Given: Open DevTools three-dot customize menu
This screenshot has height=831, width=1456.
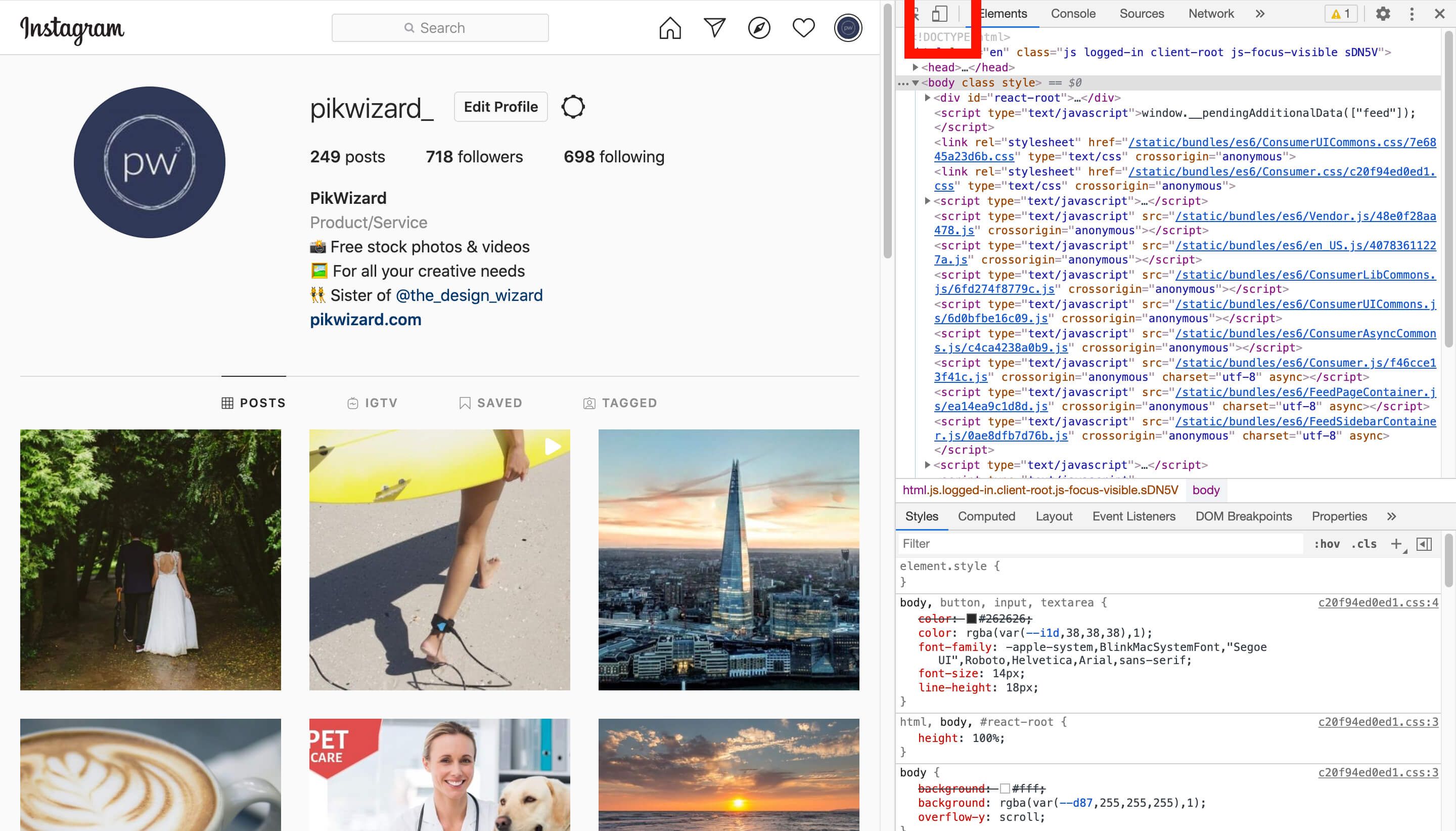Looking at the screenshot, I should point(1412,14).
